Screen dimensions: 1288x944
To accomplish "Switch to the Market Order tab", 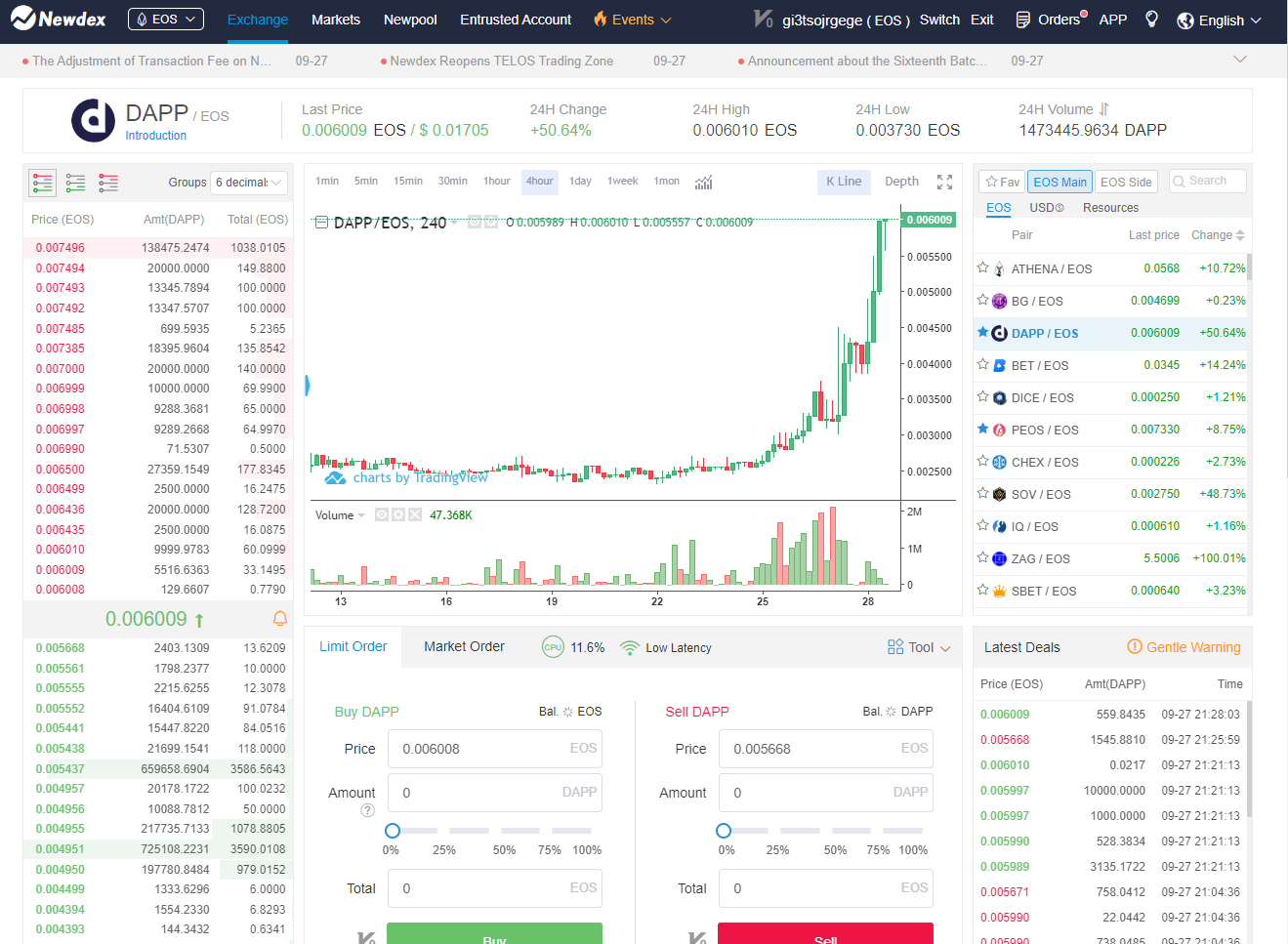I will pos(464,646).
